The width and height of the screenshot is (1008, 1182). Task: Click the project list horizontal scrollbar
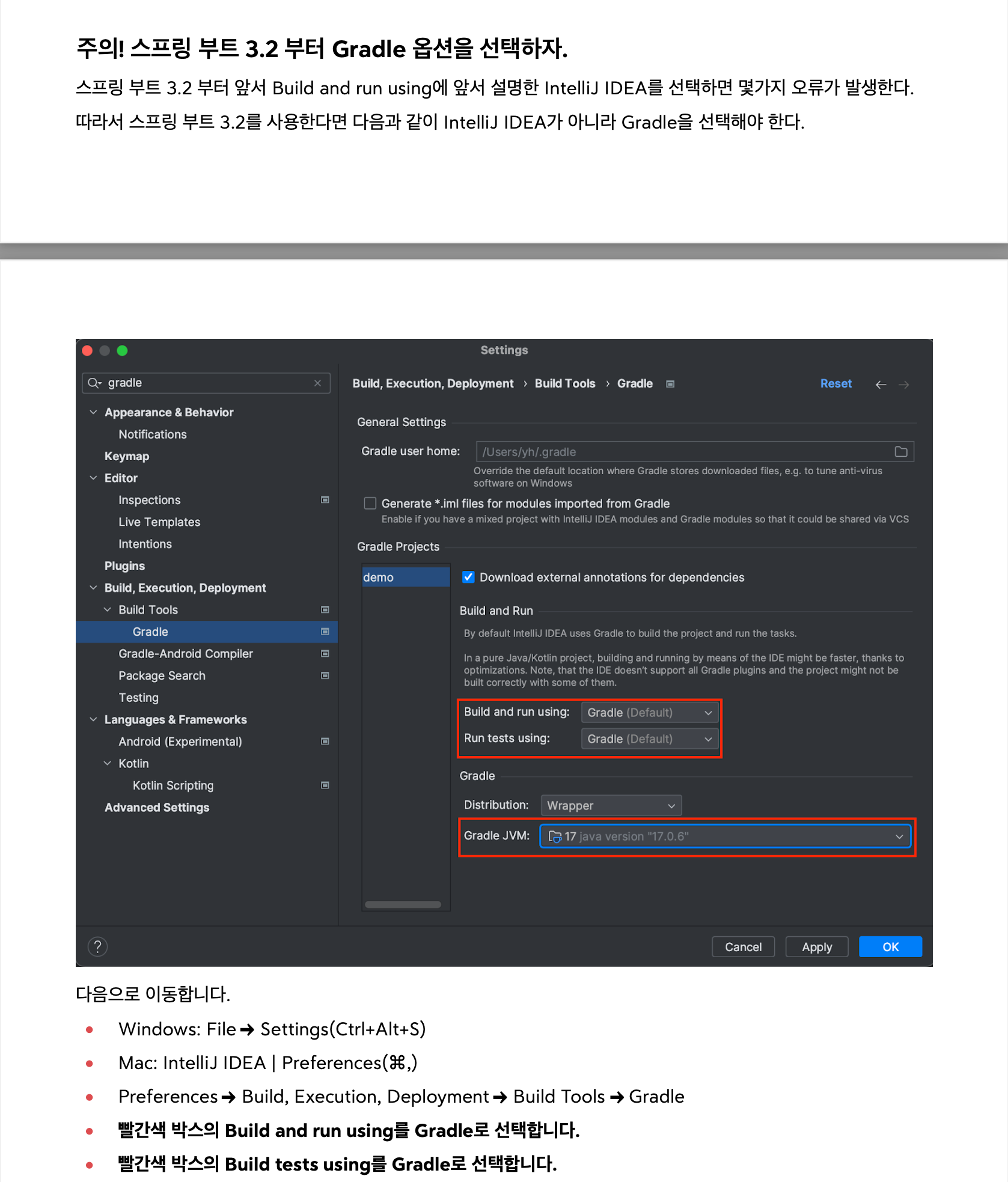[x=403, y=904]
